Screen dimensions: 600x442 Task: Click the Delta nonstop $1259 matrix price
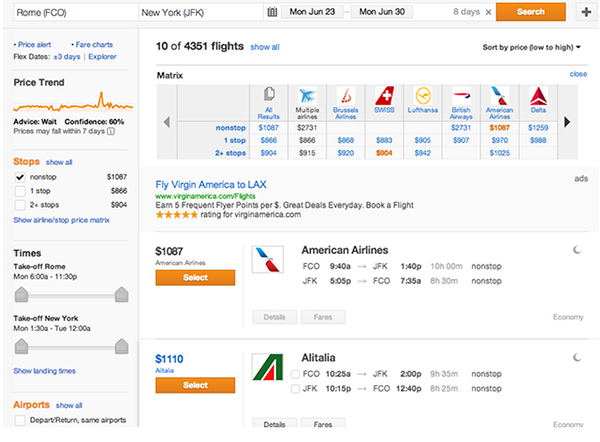click(x=538, y=128)
